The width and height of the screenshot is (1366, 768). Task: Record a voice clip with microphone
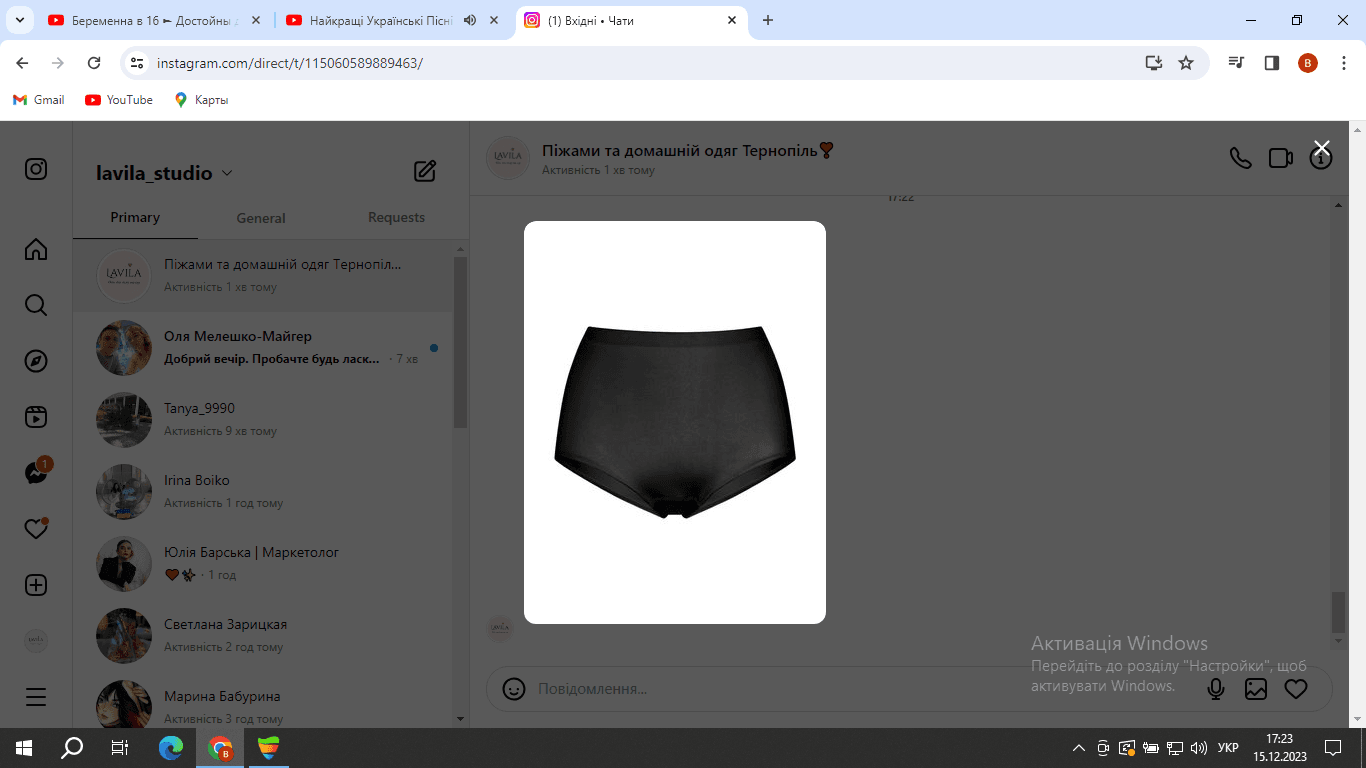point(1216,689)
